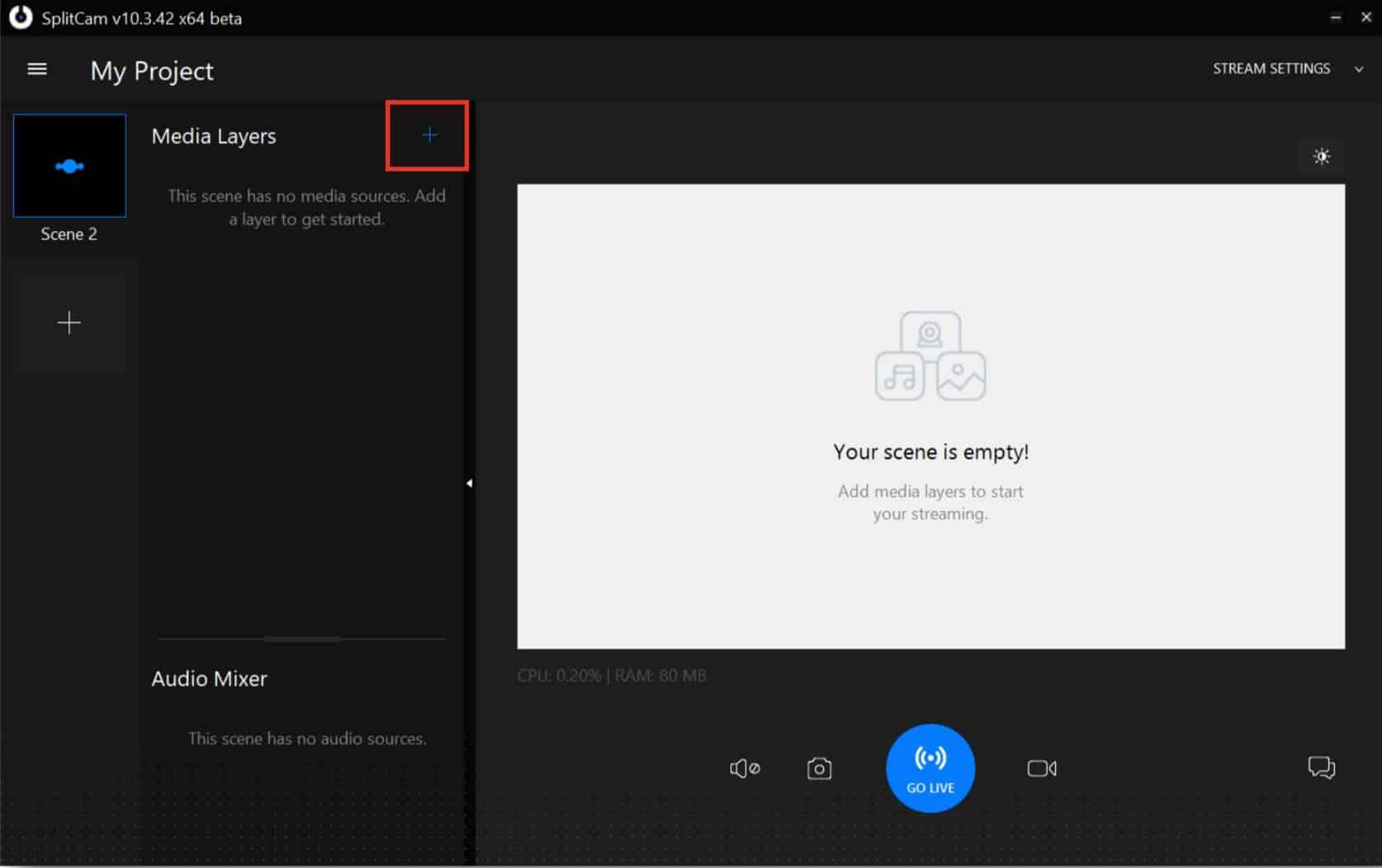This screenshot has height=868, width=1382.
Task: Add a new media layer
Action: [428, 135]
